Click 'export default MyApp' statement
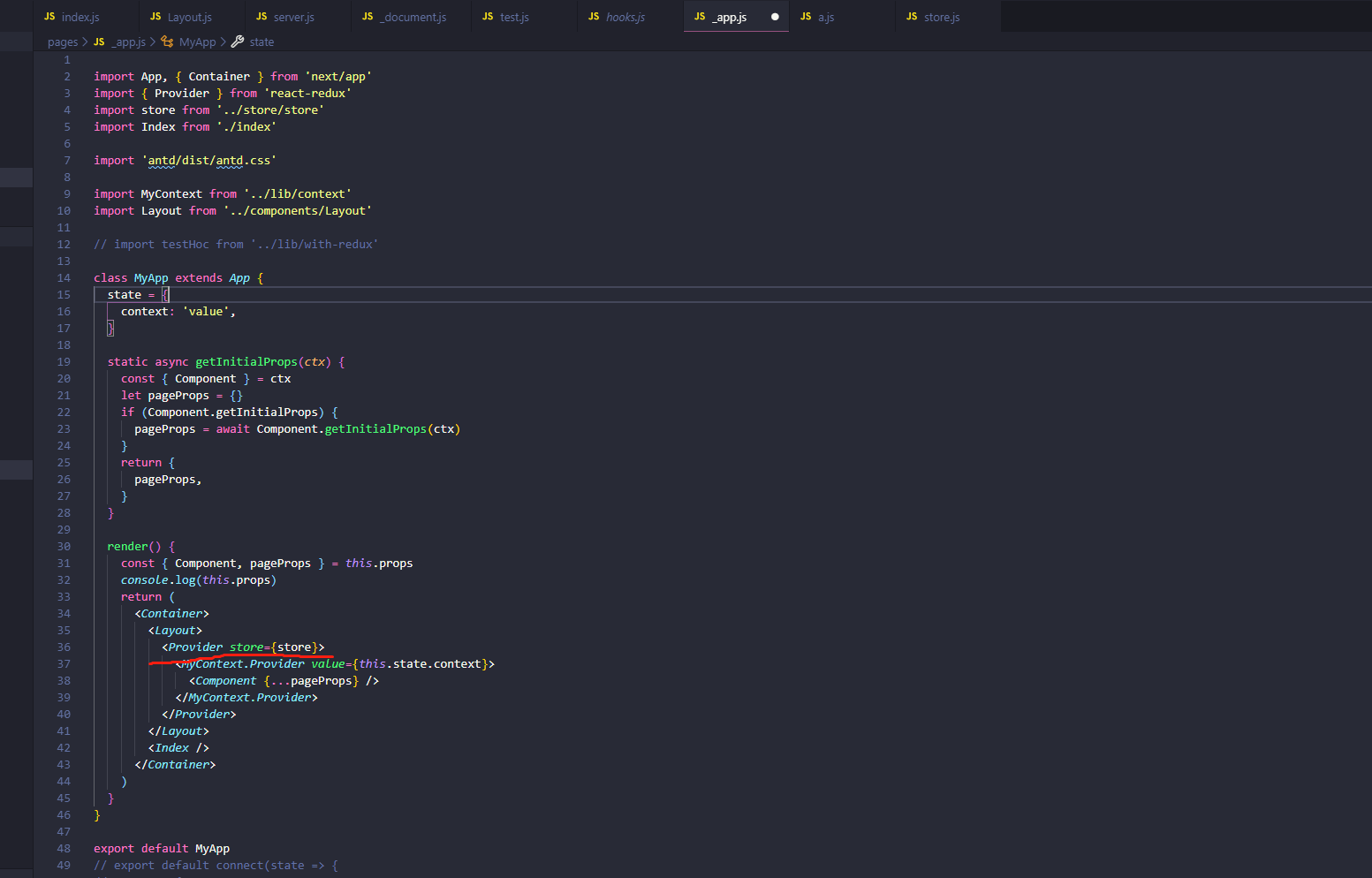The image size is (1372, 878). pyautogui.click(x=162, y=849)
